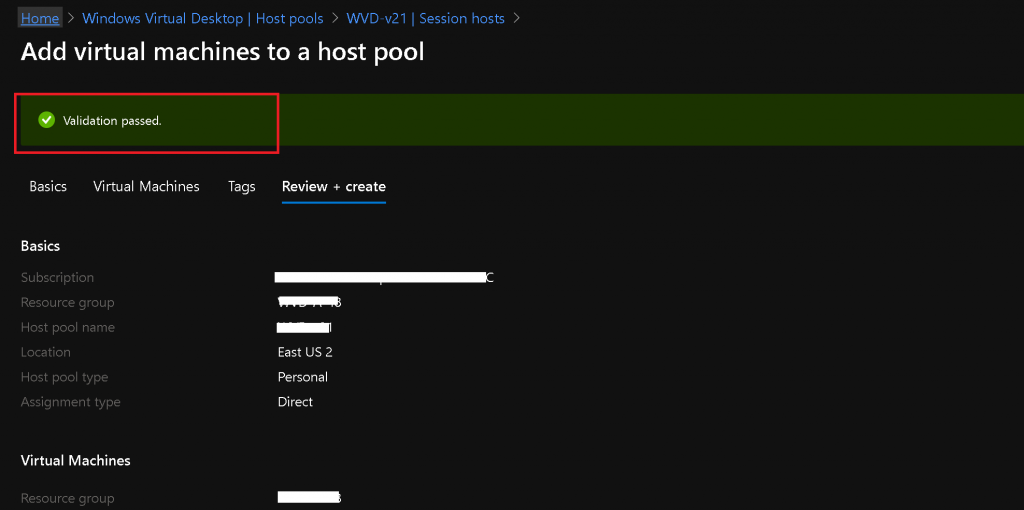
Task: Click the 'Direct' assignment type value
Action: pyautogui.click(x=295, y=402)
